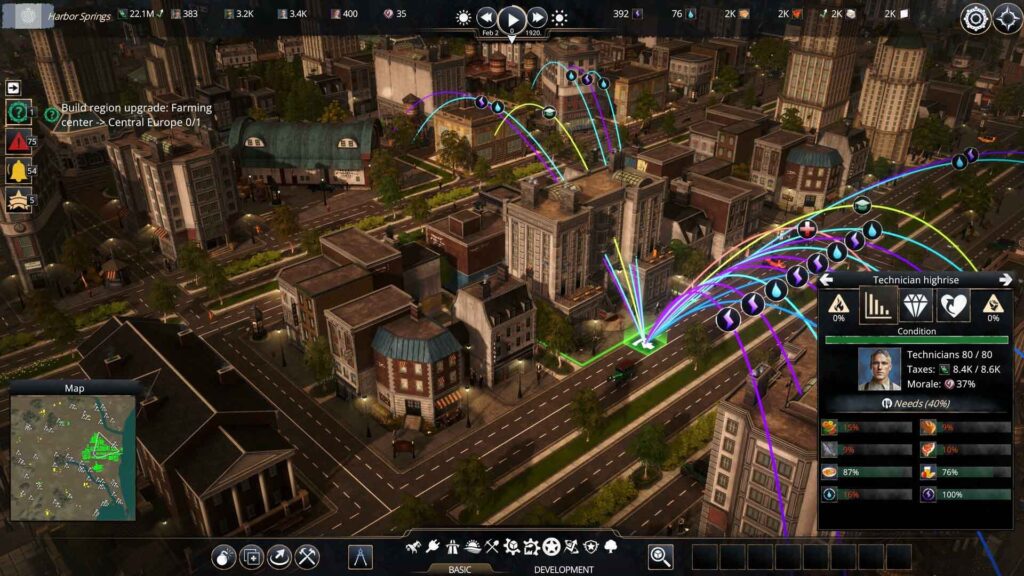Collapse the left notification sidebar arrow
The height and width of the screenshot is (576, 1024).
tap(15, 88)
